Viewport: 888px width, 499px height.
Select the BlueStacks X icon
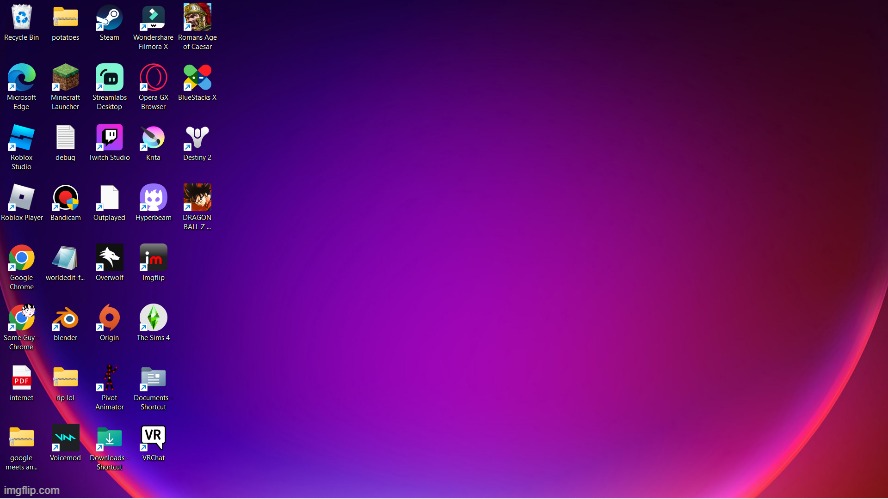click(x=197, y=78)
